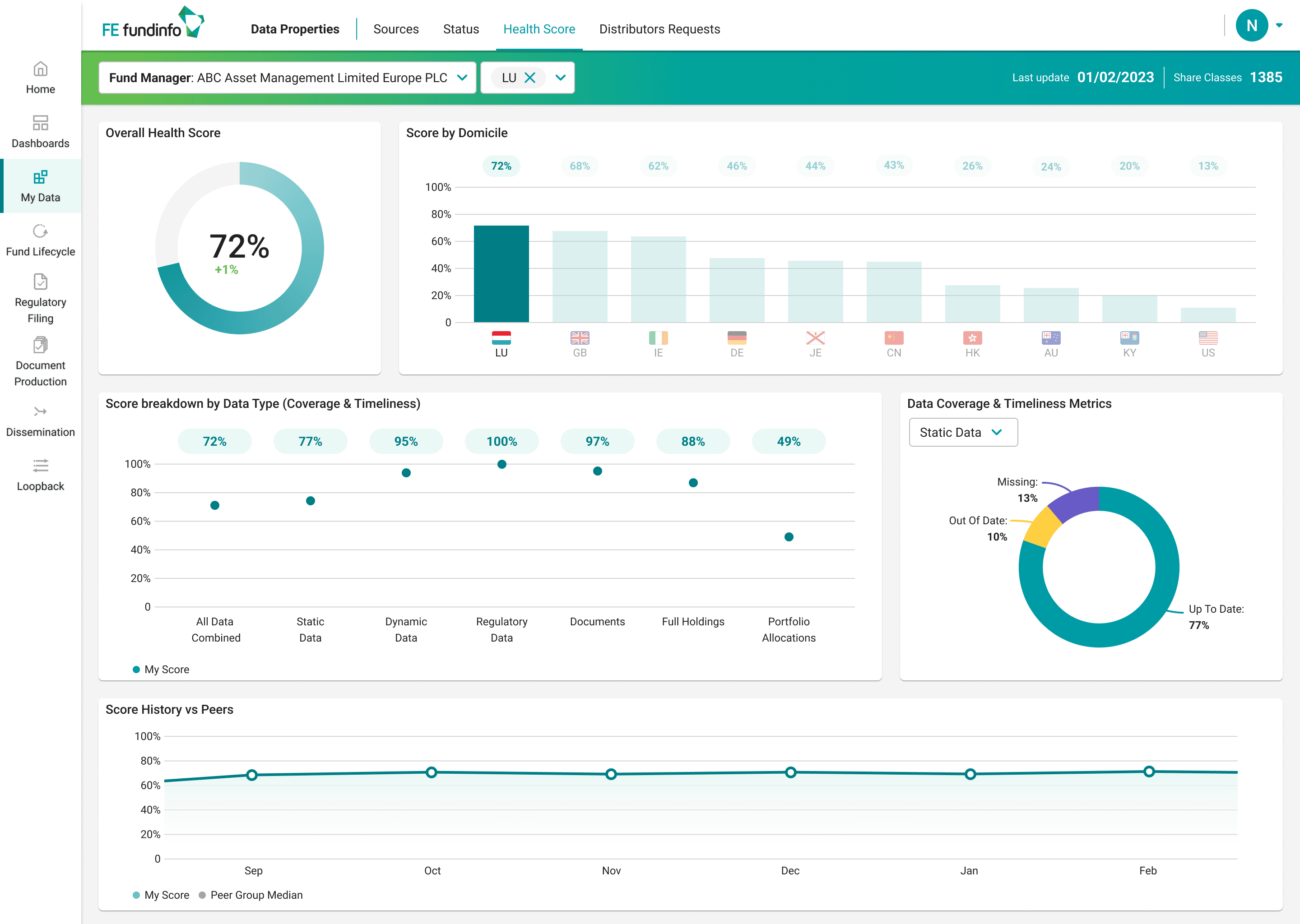1300x924 pixels.
Task: Remove the LU filter chip
Action: pos(530,78)
